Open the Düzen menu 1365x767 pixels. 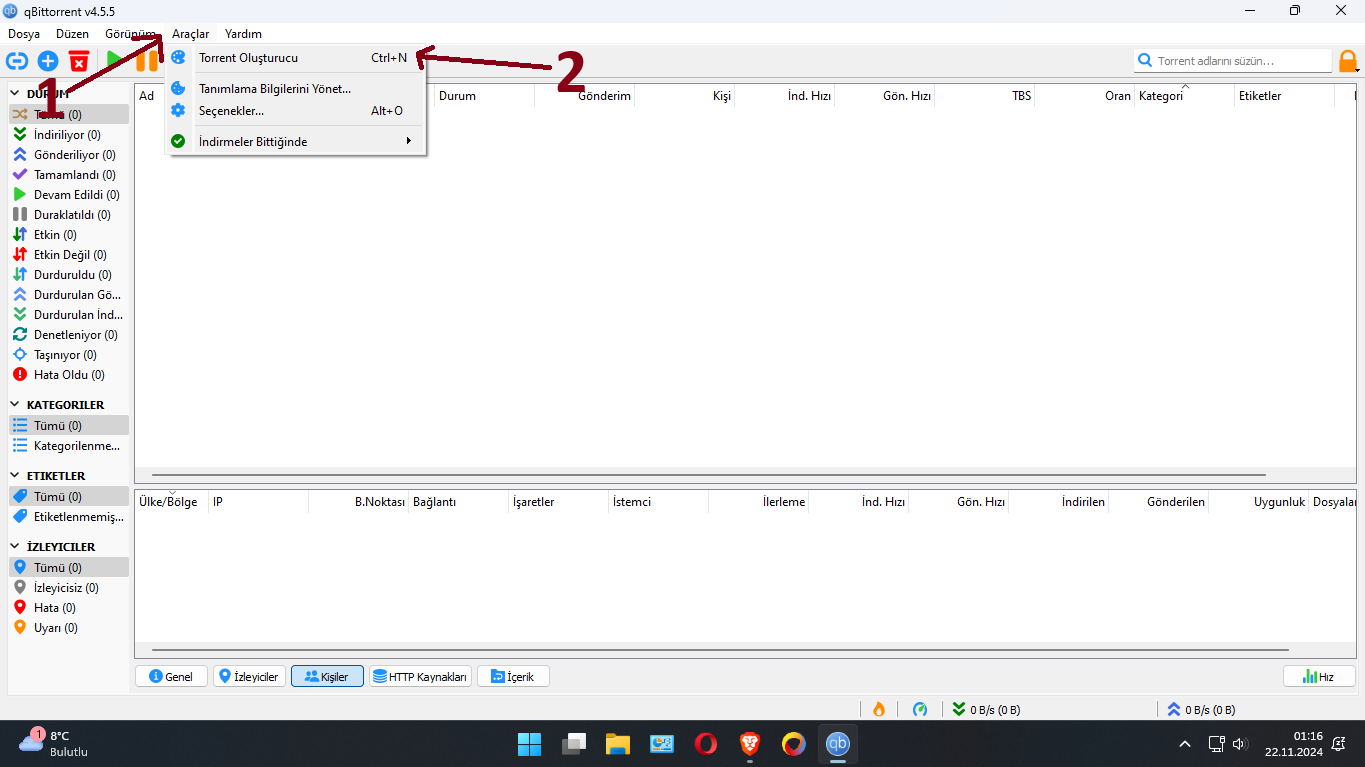[x=73, y=34]
